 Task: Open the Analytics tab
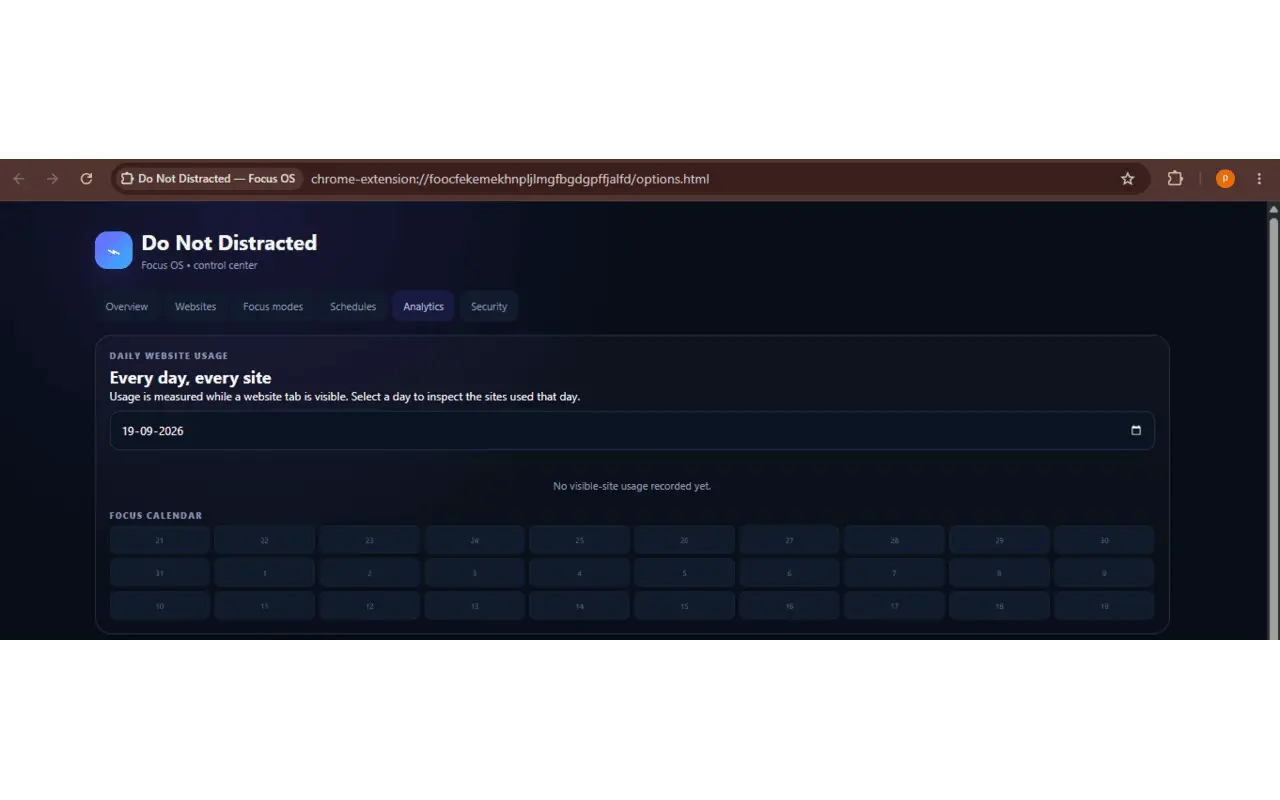pyautogui.click(x=423, y=307)
